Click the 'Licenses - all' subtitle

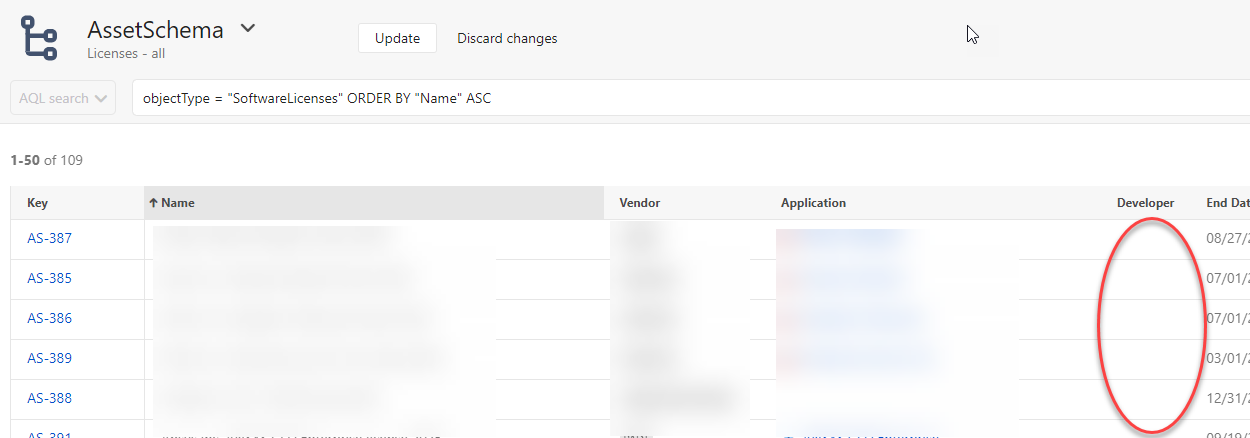point(126,54)
